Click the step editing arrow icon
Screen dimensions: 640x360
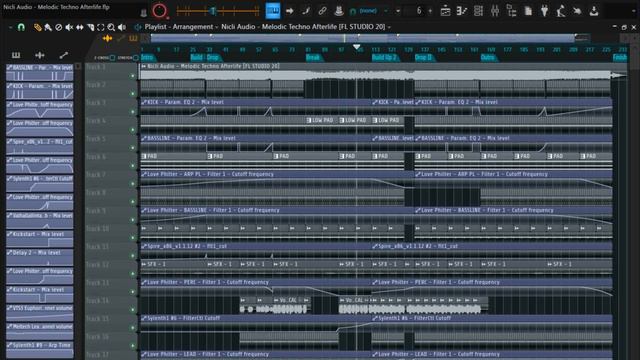[289, 11]
